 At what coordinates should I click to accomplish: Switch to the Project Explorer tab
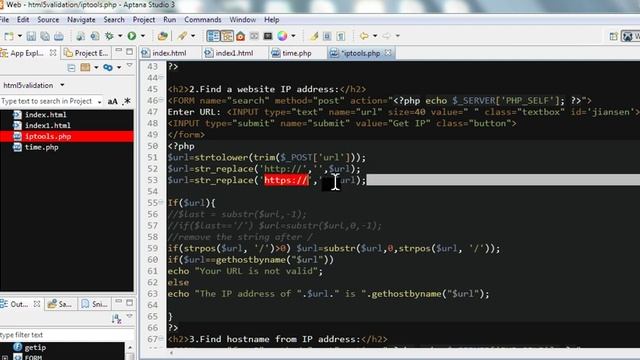pyautogui.click(x=87, y=53)
